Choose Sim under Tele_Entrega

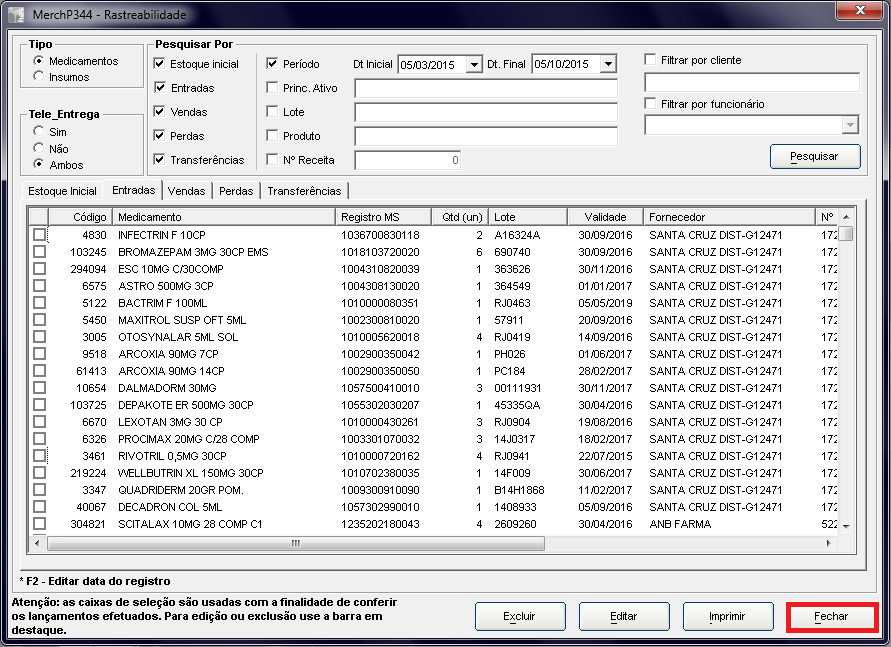[x=39, y=131]
